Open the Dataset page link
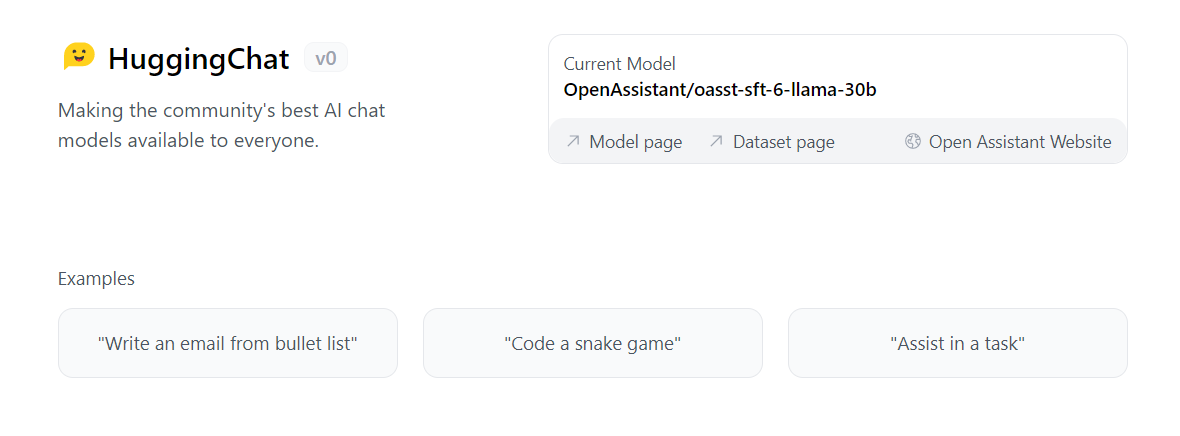Image resolution: width=1180 pixels, height=436 pixels. coord(783,142)
